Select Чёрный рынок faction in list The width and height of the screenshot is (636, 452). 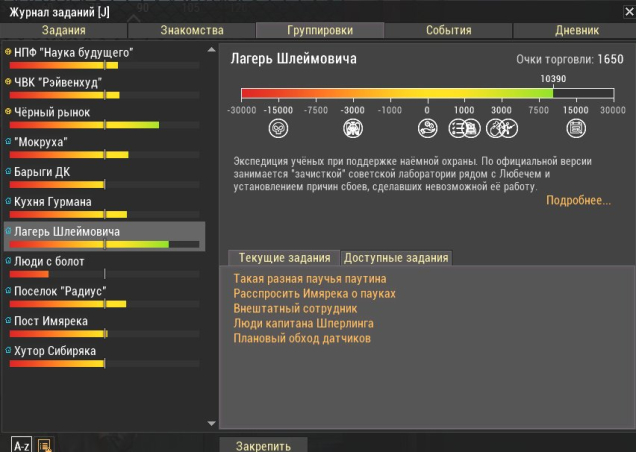[52, 112]
